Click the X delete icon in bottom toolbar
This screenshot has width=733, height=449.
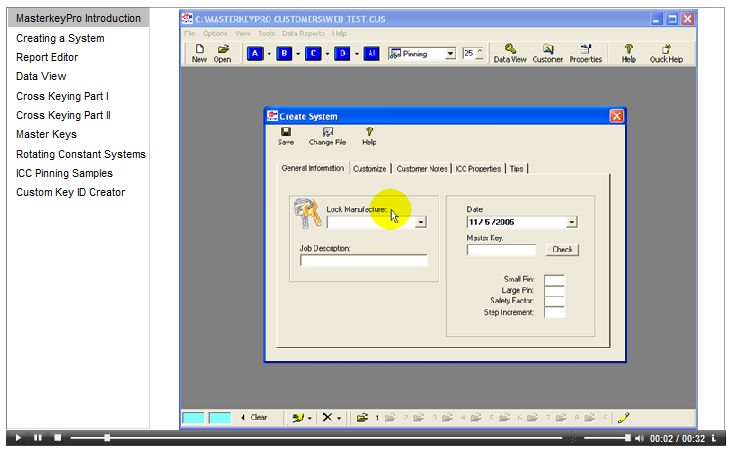327,417
